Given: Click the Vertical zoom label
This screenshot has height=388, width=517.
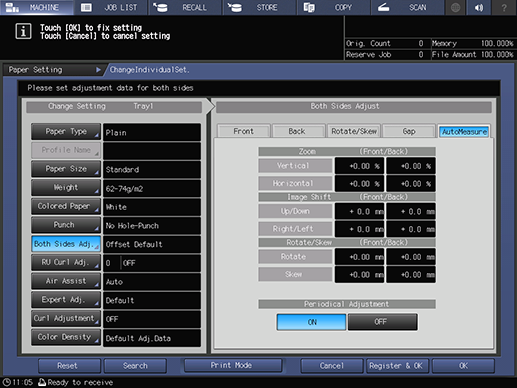Looking at the screenshot, I should [x=295, y=166].
